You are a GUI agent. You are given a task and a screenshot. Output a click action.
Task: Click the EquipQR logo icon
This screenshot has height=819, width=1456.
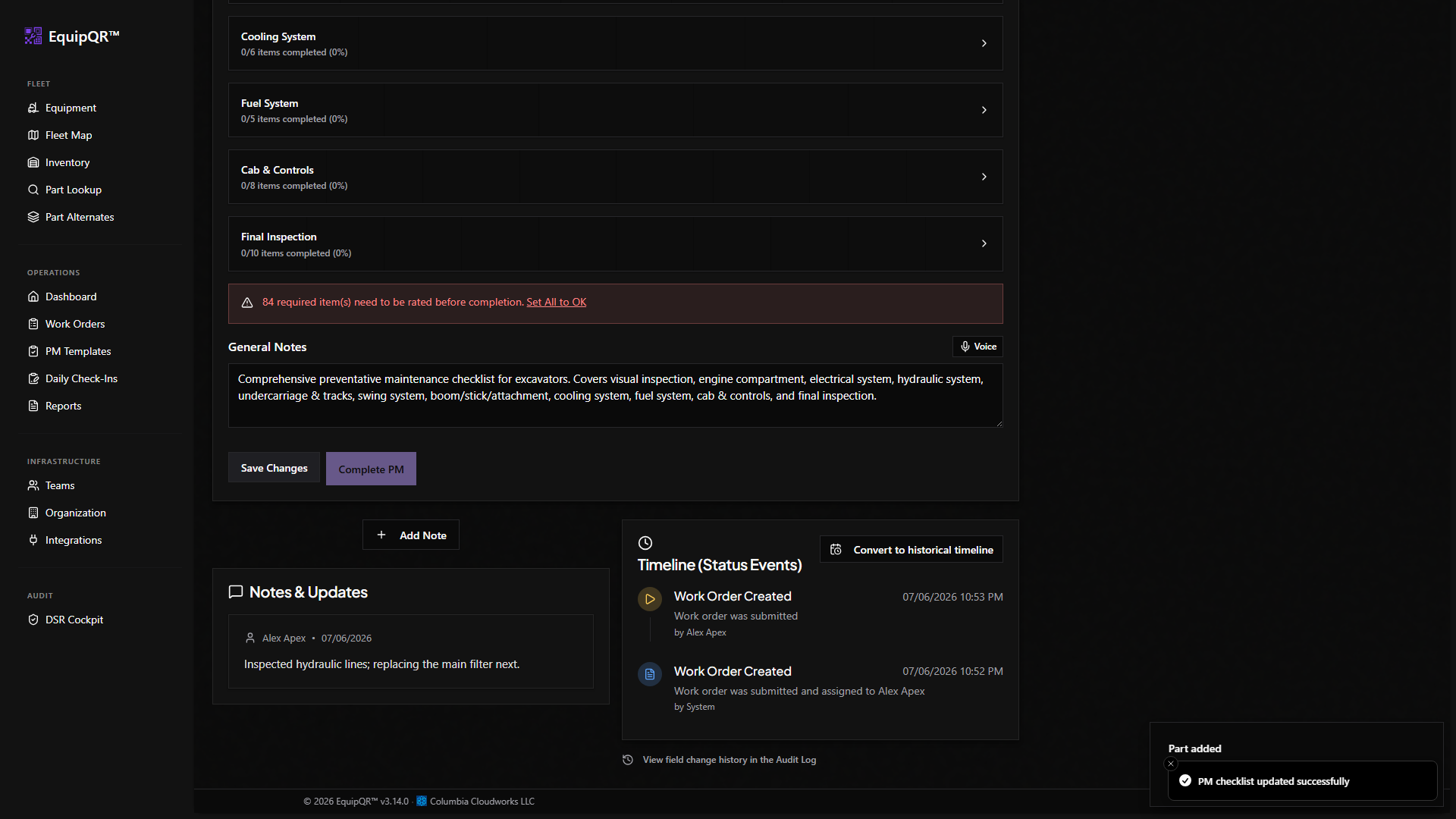[33, 36]
